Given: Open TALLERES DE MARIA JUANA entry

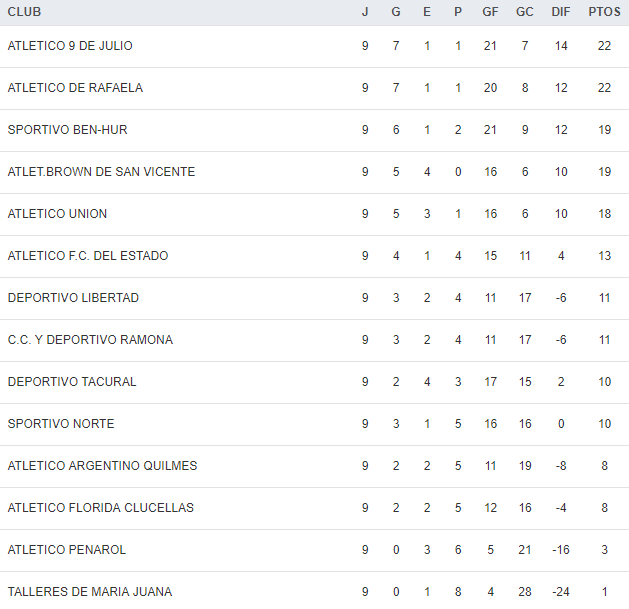Looking at the screenshot, I should (x=88, y=592).
